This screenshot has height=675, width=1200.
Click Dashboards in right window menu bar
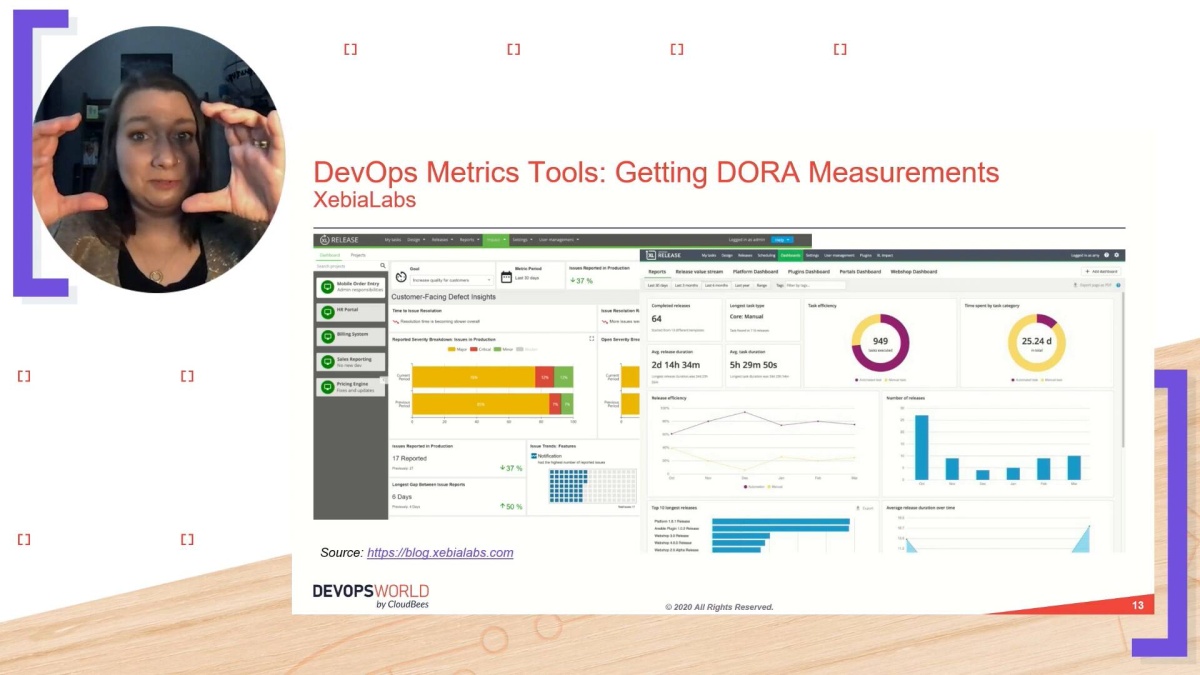(x=790, y=255)
